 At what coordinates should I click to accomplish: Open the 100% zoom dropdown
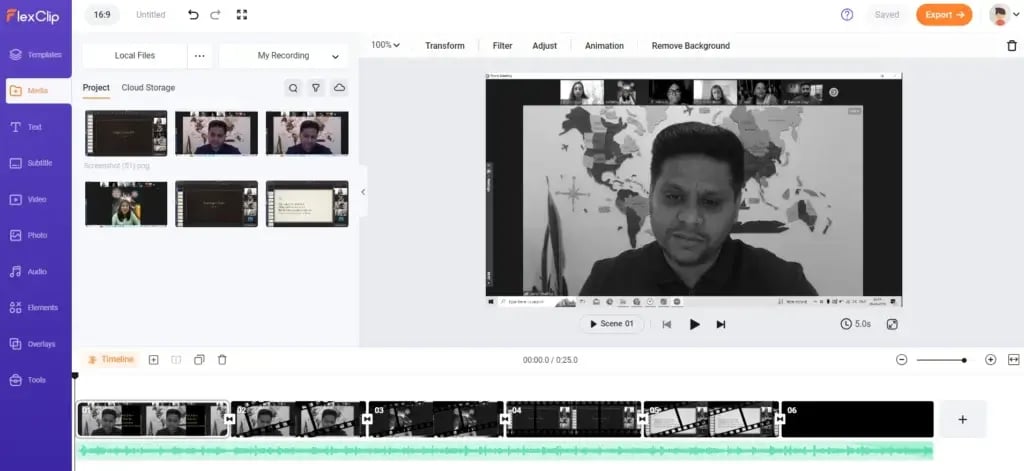385,45
